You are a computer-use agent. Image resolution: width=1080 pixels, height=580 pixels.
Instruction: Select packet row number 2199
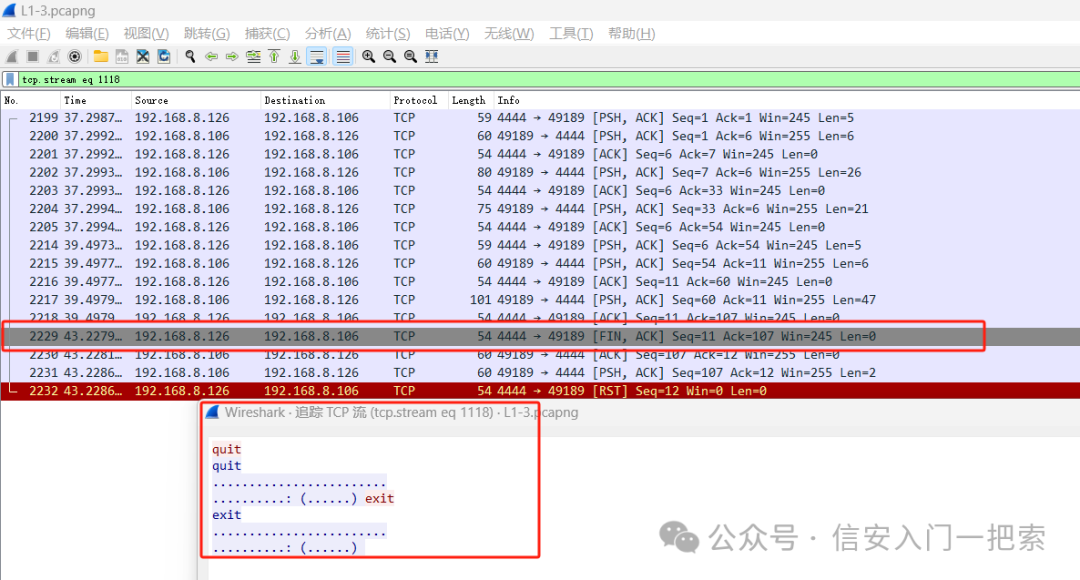pyautogui.click(x=540, y=118)
